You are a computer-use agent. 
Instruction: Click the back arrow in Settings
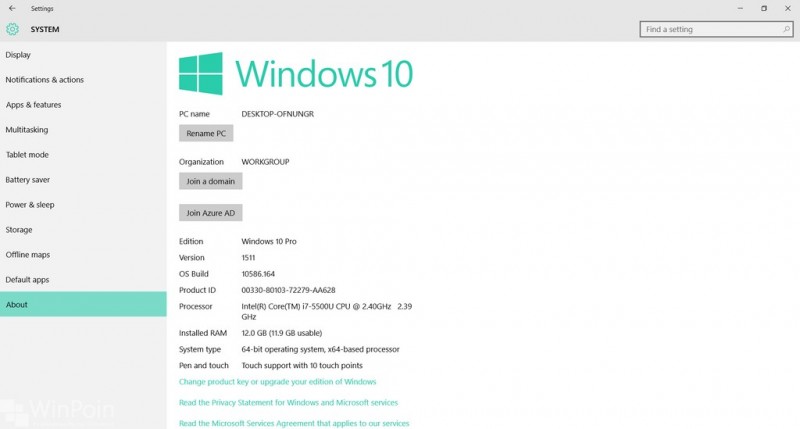(x=12, y=8)
